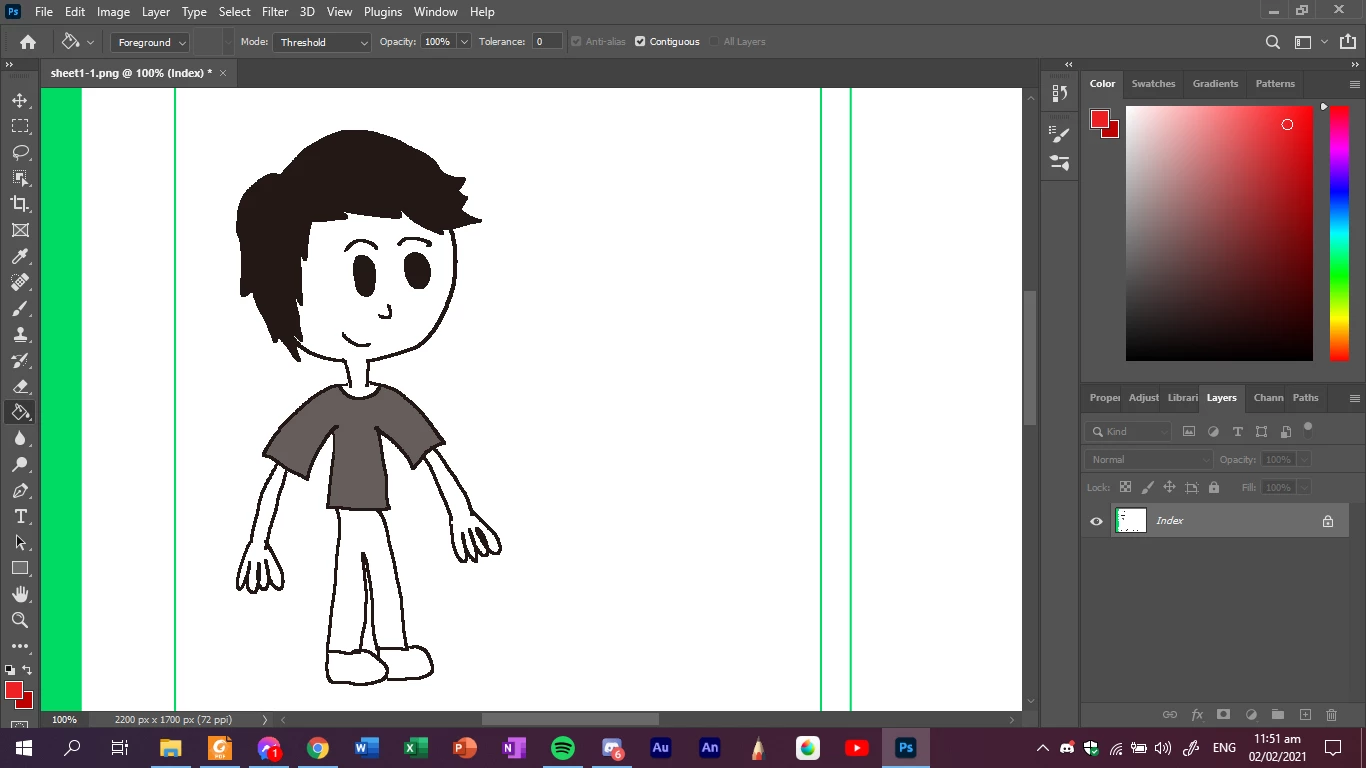Add layer mask icon in Layers panel
This screenshot has height=768, width=1366.
point(1223,715)
